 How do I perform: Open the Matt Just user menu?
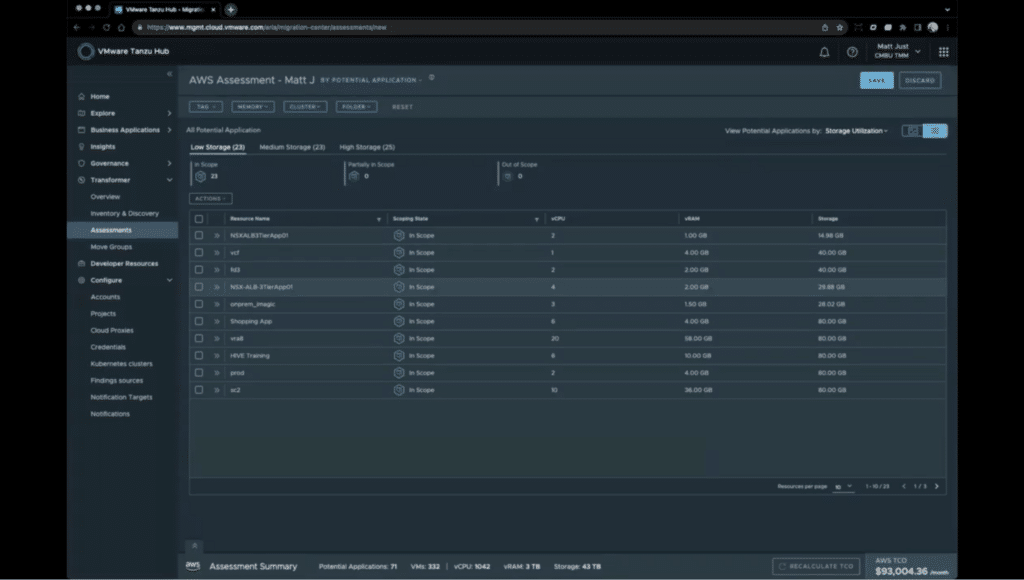point(899,51)
